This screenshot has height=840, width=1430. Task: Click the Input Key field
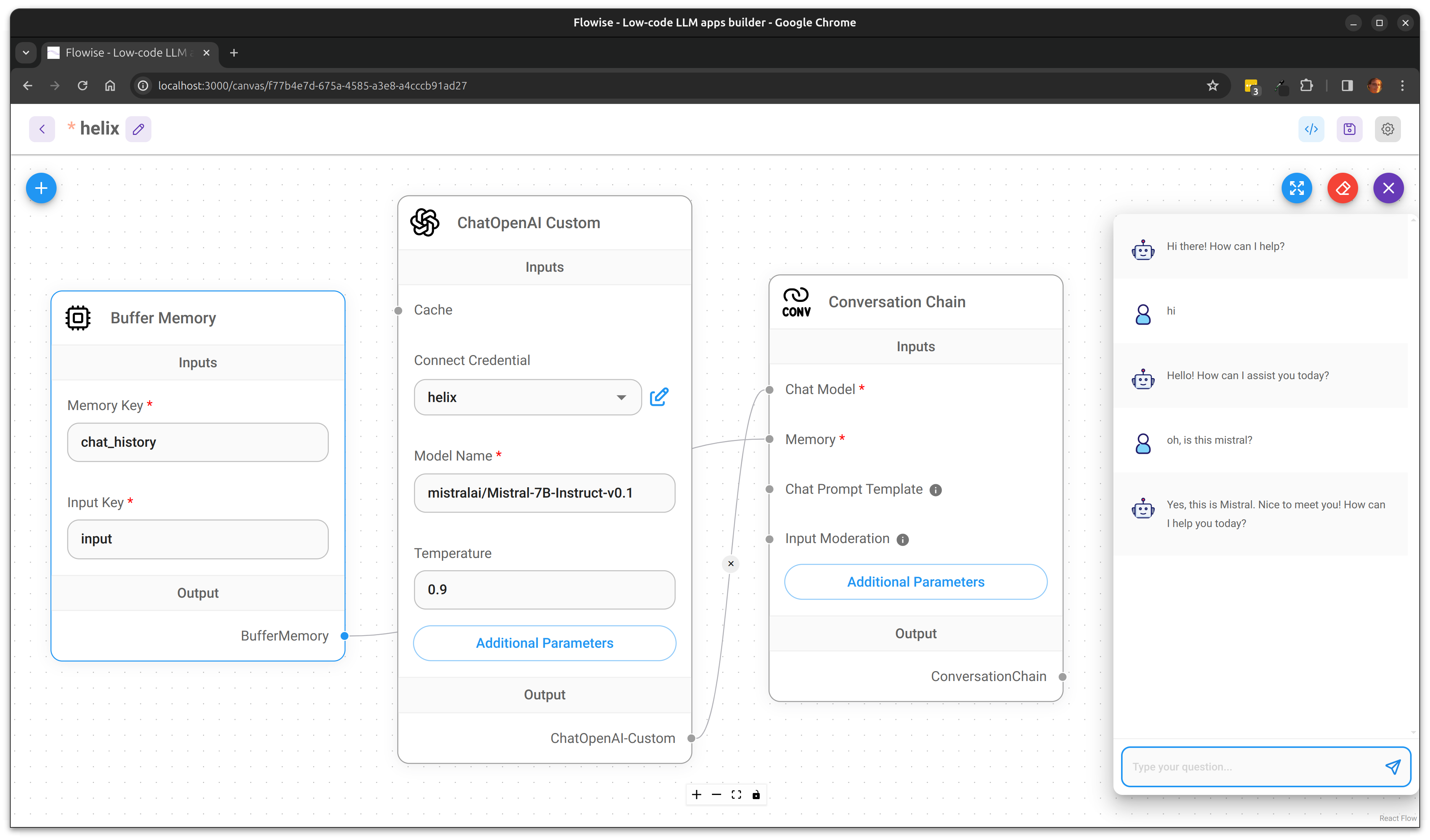pos(197,539)
